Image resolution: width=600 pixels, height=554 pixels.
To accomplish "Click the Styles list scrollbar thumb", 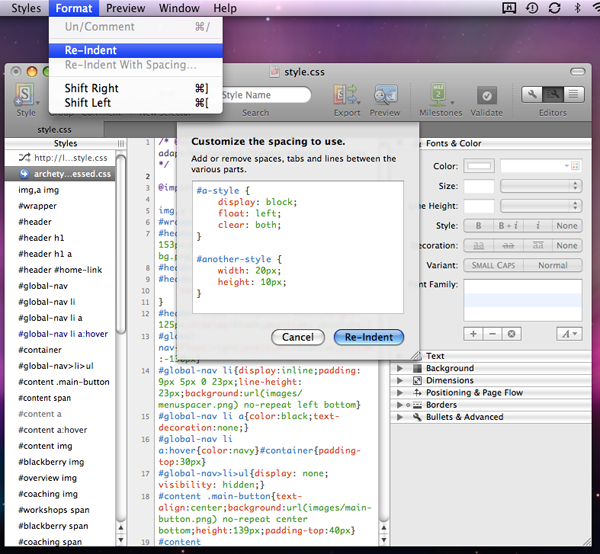I will [x=121, y=244].
